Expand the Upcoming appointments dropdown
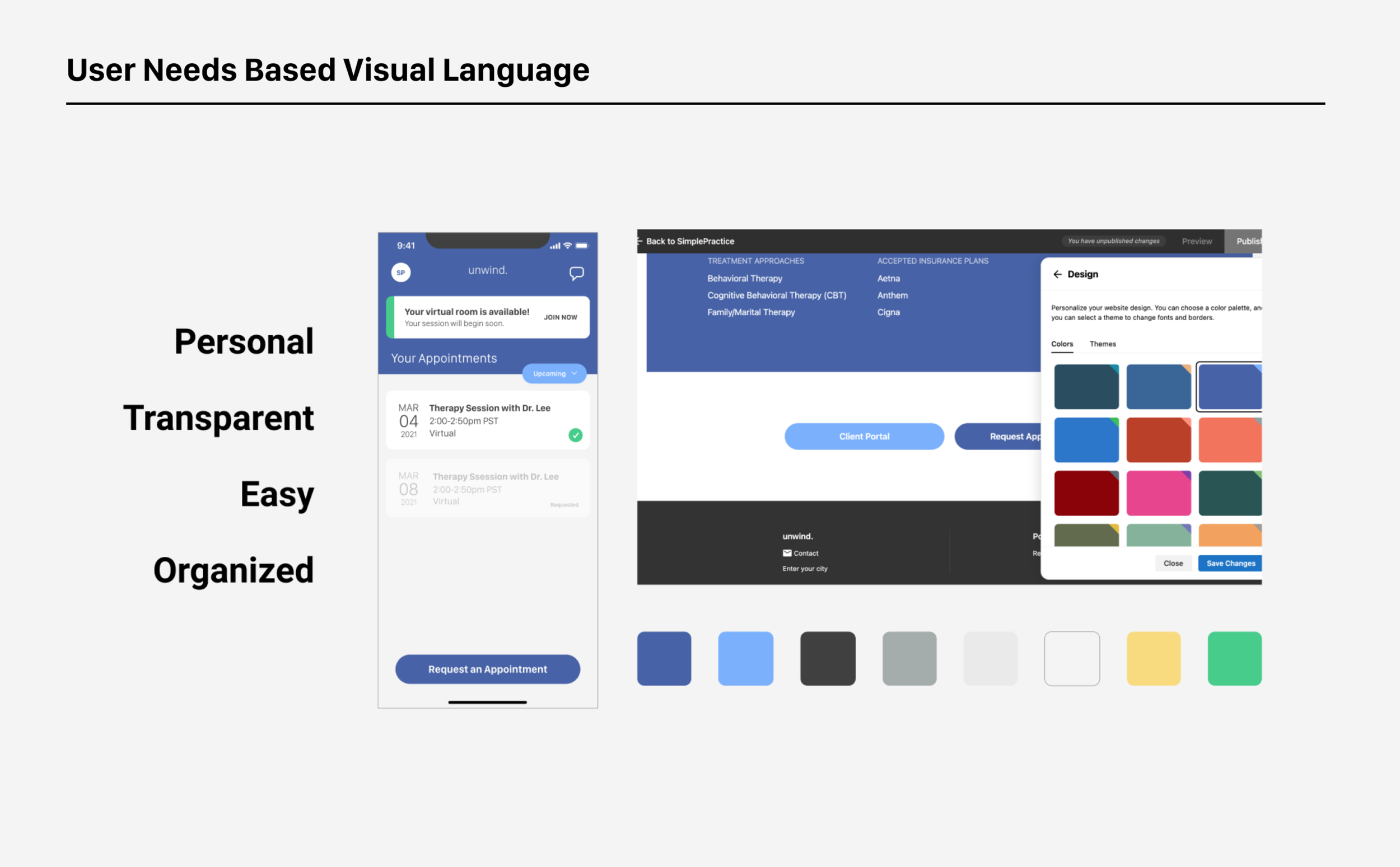The height and width of the screenshot is (867, 1400). coord(554,373)
